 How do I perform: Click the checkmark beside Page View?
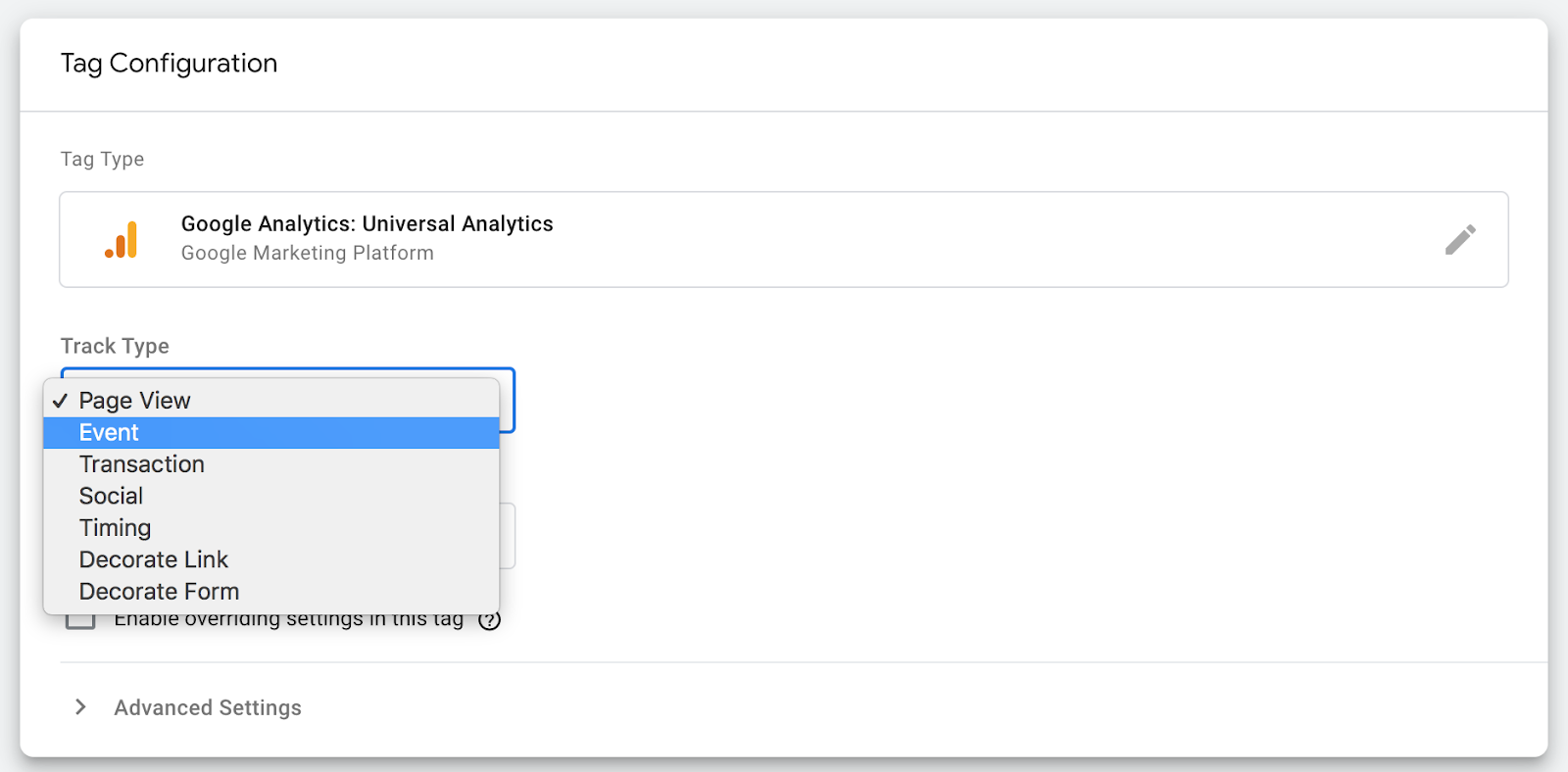point(61,401)
